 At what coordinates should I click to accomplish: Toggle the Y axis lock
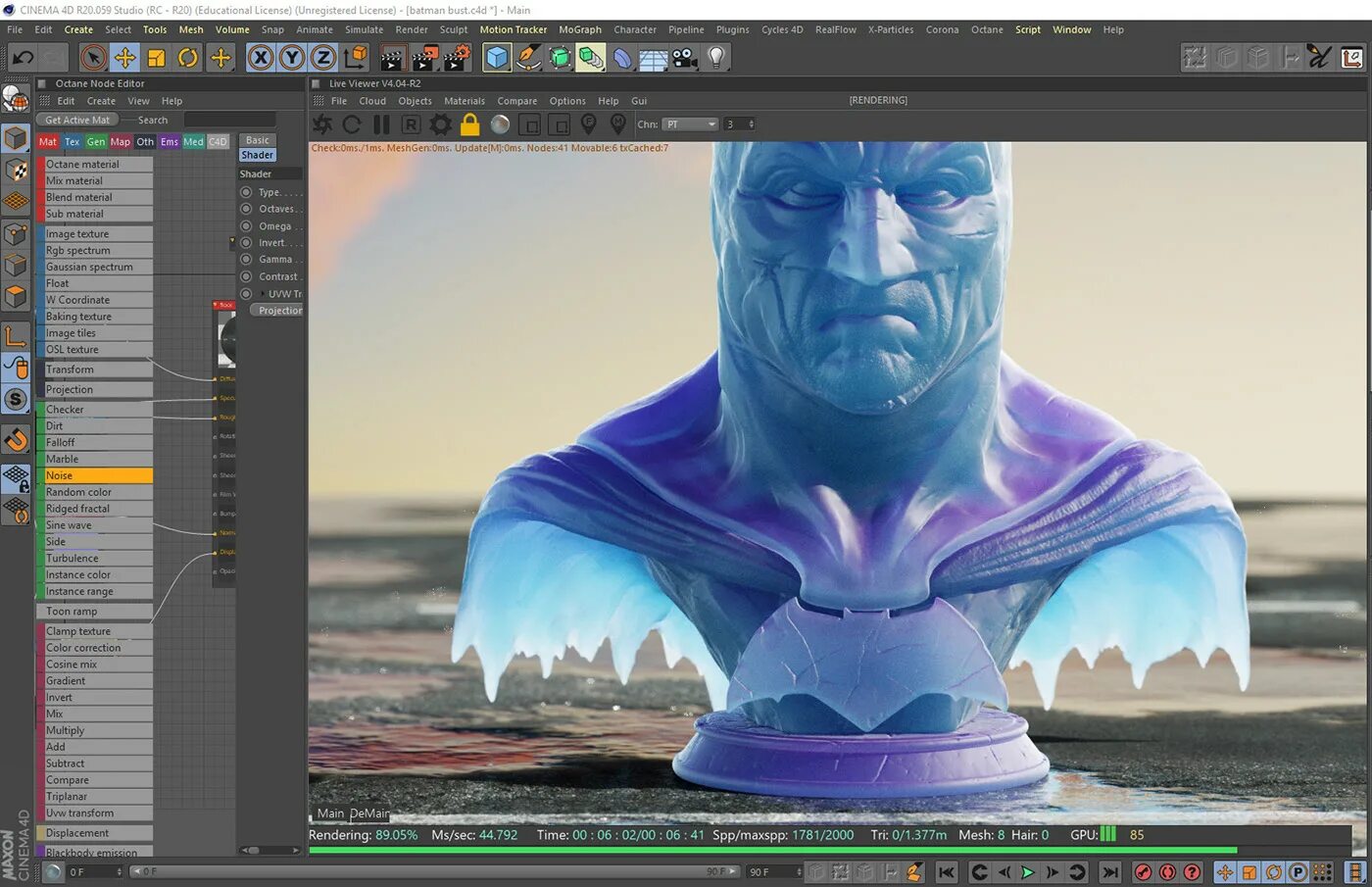pos(292,58)
